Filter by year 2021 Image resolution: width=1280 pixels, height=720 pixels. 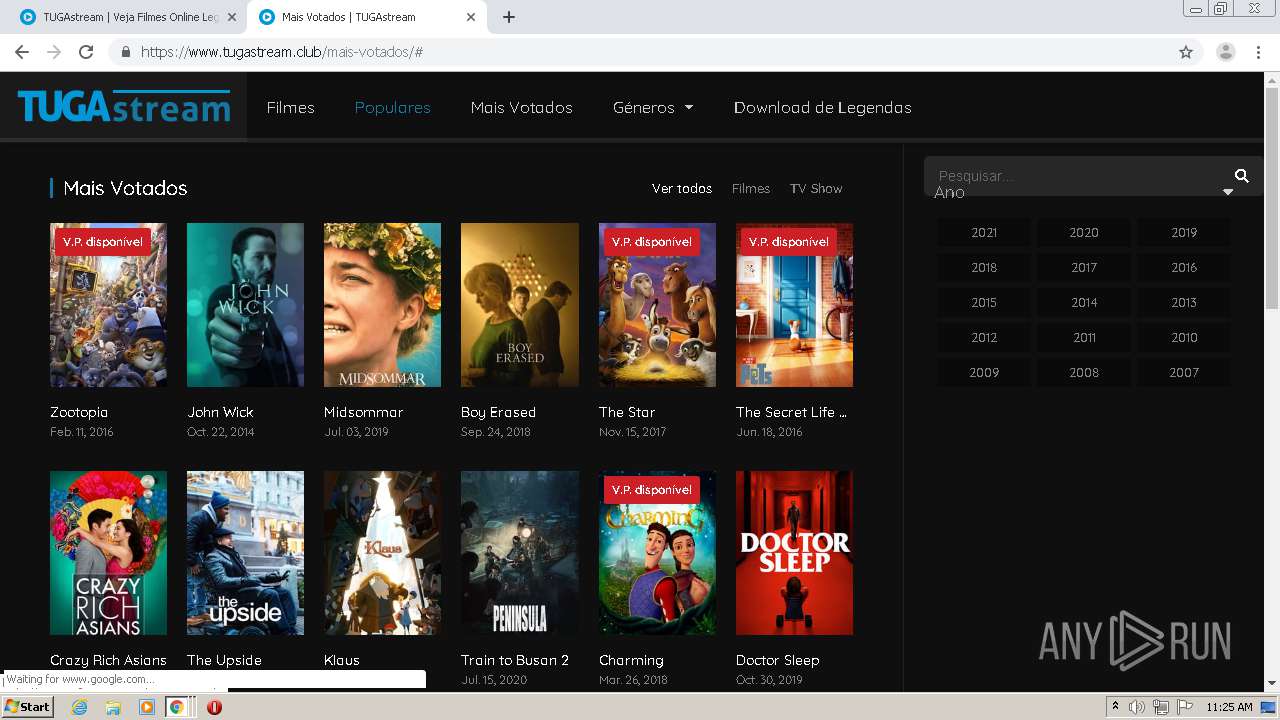point(984,232)
